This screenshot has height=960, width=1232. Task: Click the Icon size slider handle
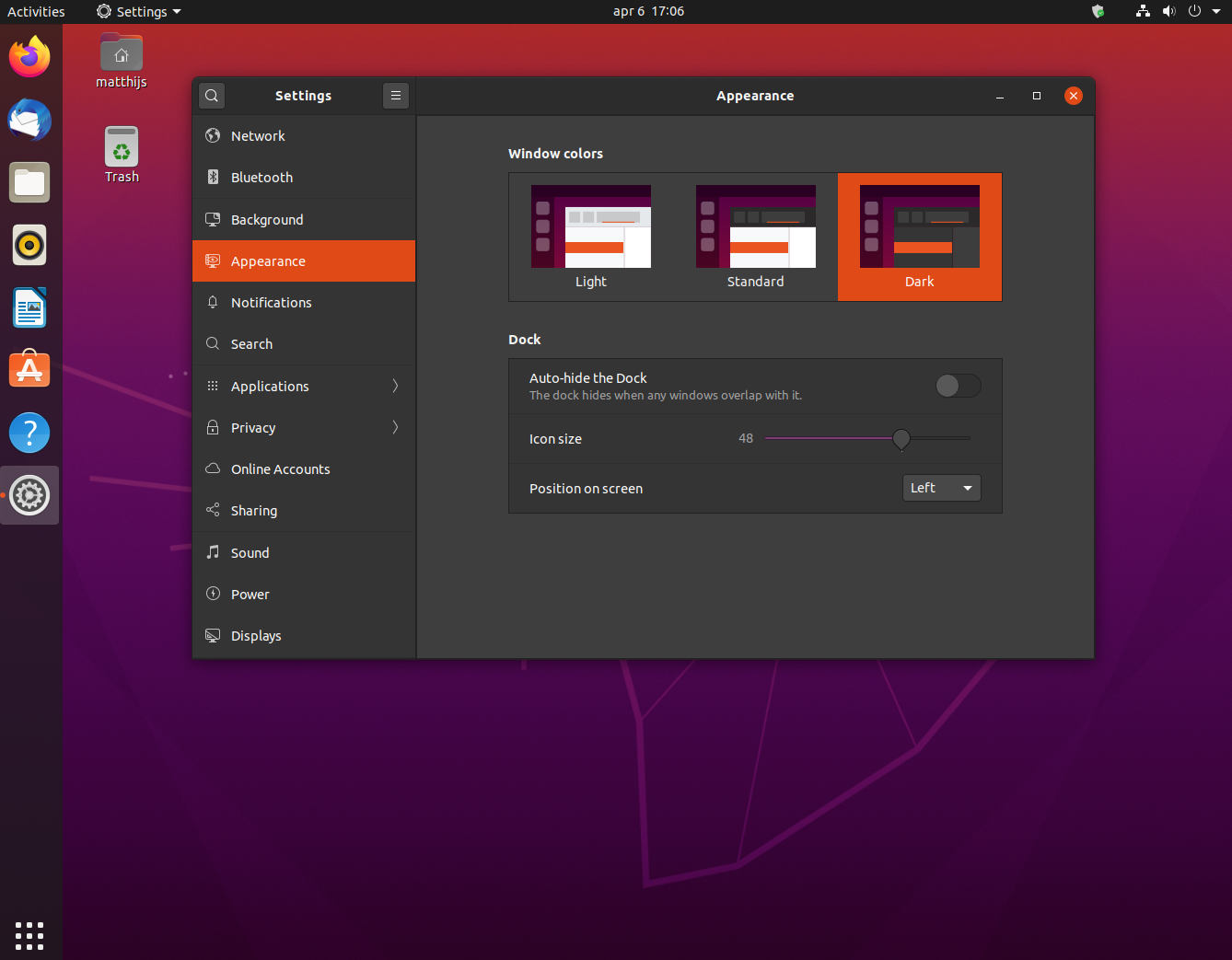click(901, 439)
